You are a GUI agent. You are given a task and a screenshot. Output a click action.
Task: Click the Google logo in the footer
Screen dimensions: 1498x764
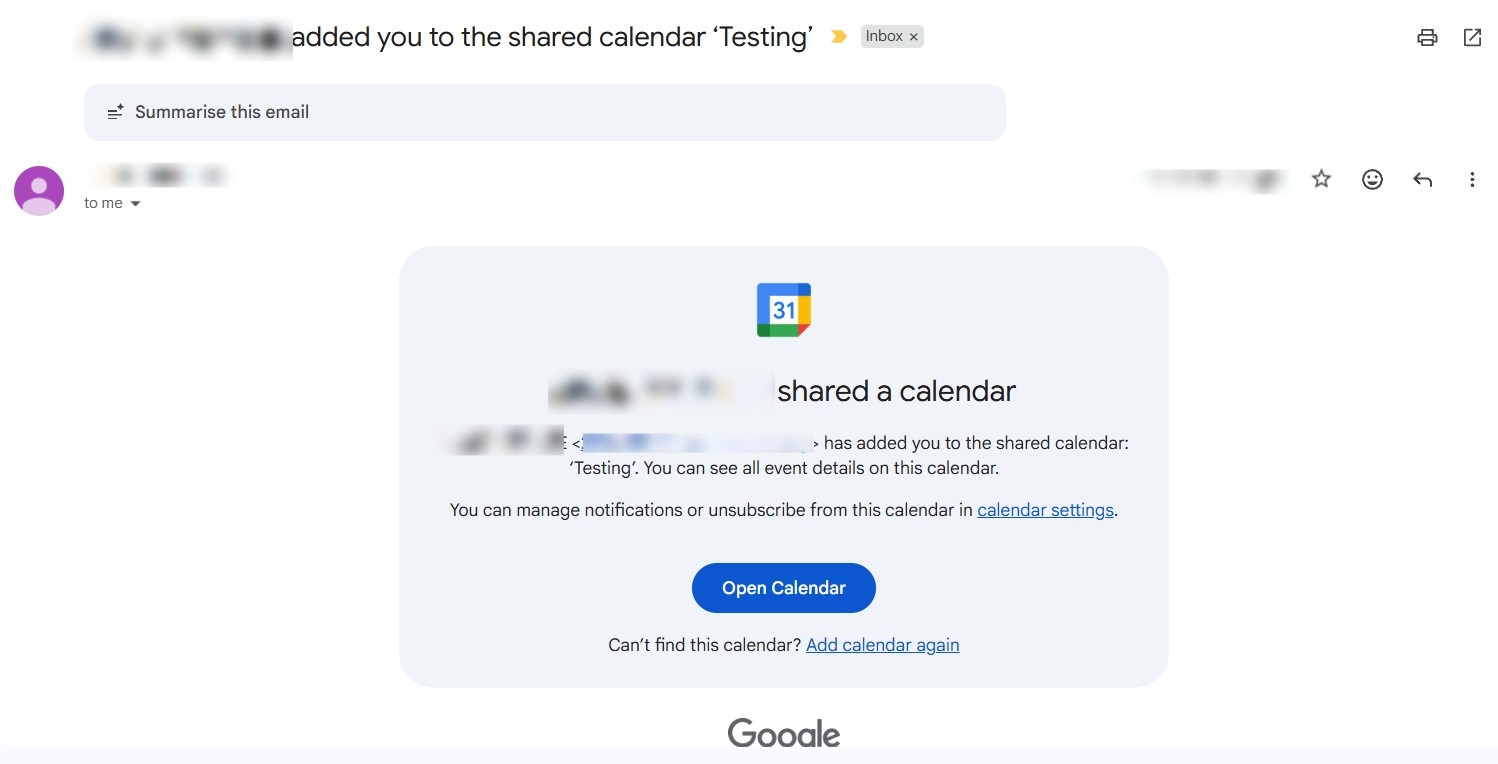pos(783,733)
